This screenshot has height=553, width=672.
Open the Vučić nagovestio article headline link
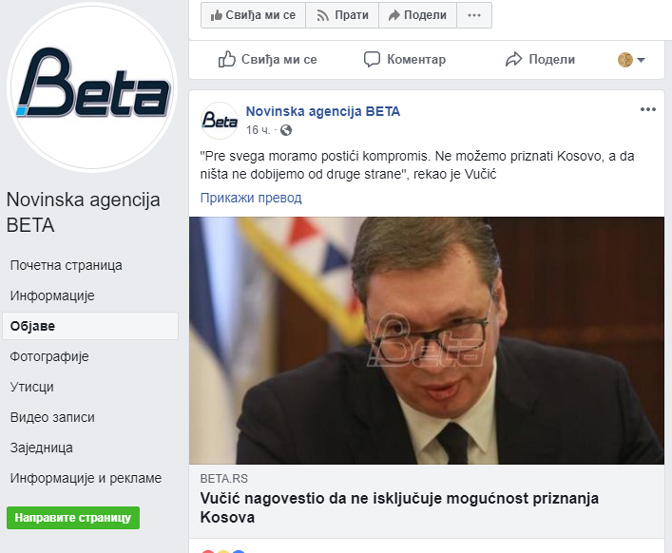click(x=399, y=508)
